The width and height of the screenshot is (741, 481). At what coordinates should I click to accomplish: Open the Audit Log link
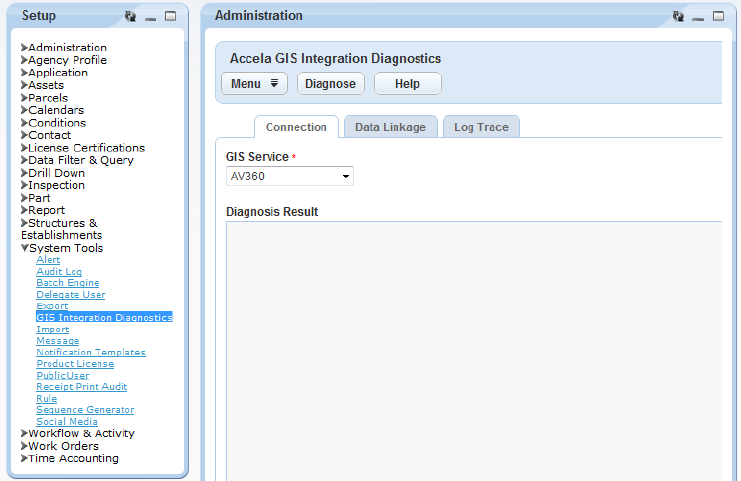coord(59,271)
